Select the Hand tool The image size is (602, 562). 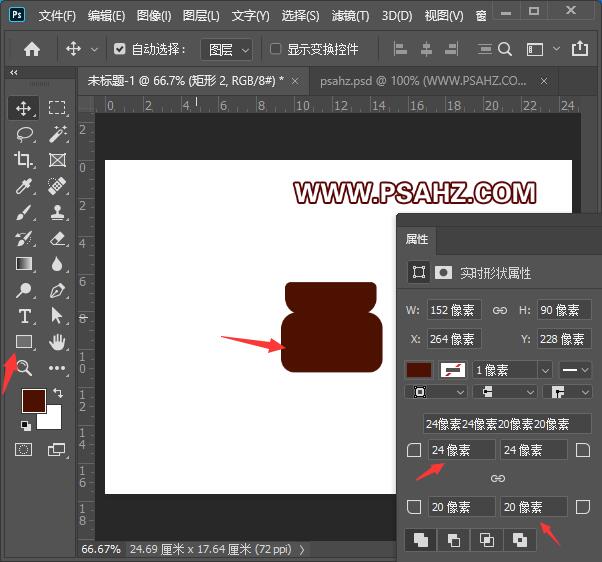(58, 342)
